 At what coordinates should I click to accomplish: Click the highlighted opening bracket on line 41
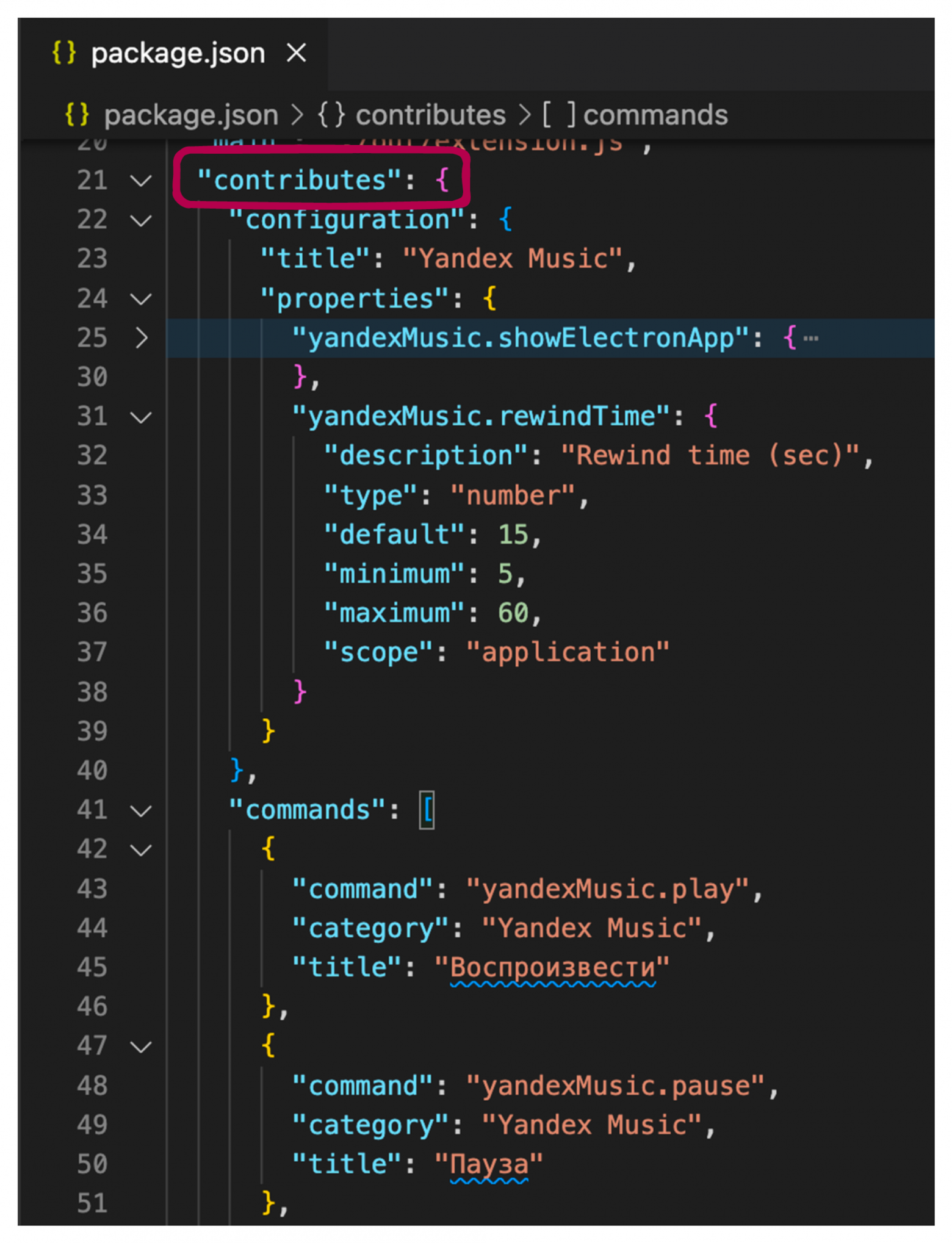pyautogui.click(x=427, y=810)
